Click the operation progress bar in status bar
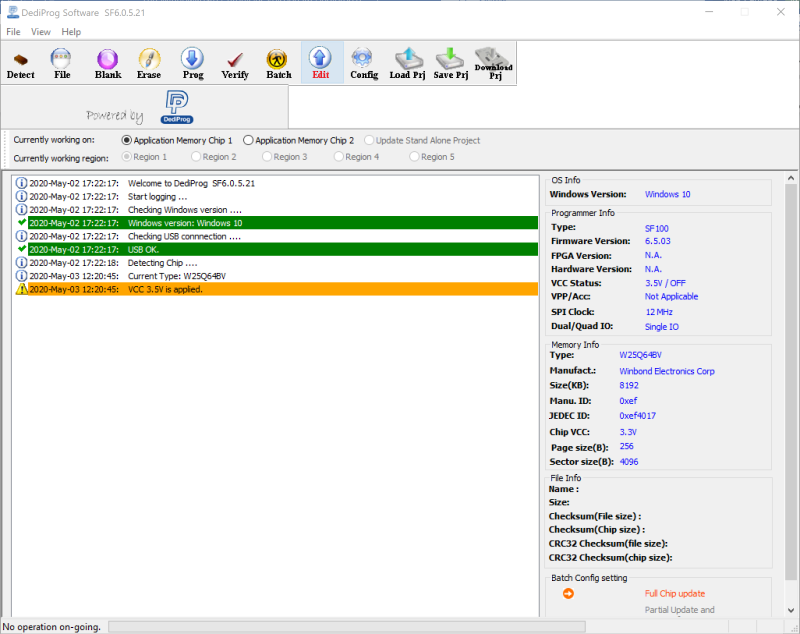This screenshot has height=634, width=800. [x=347, y=626]
